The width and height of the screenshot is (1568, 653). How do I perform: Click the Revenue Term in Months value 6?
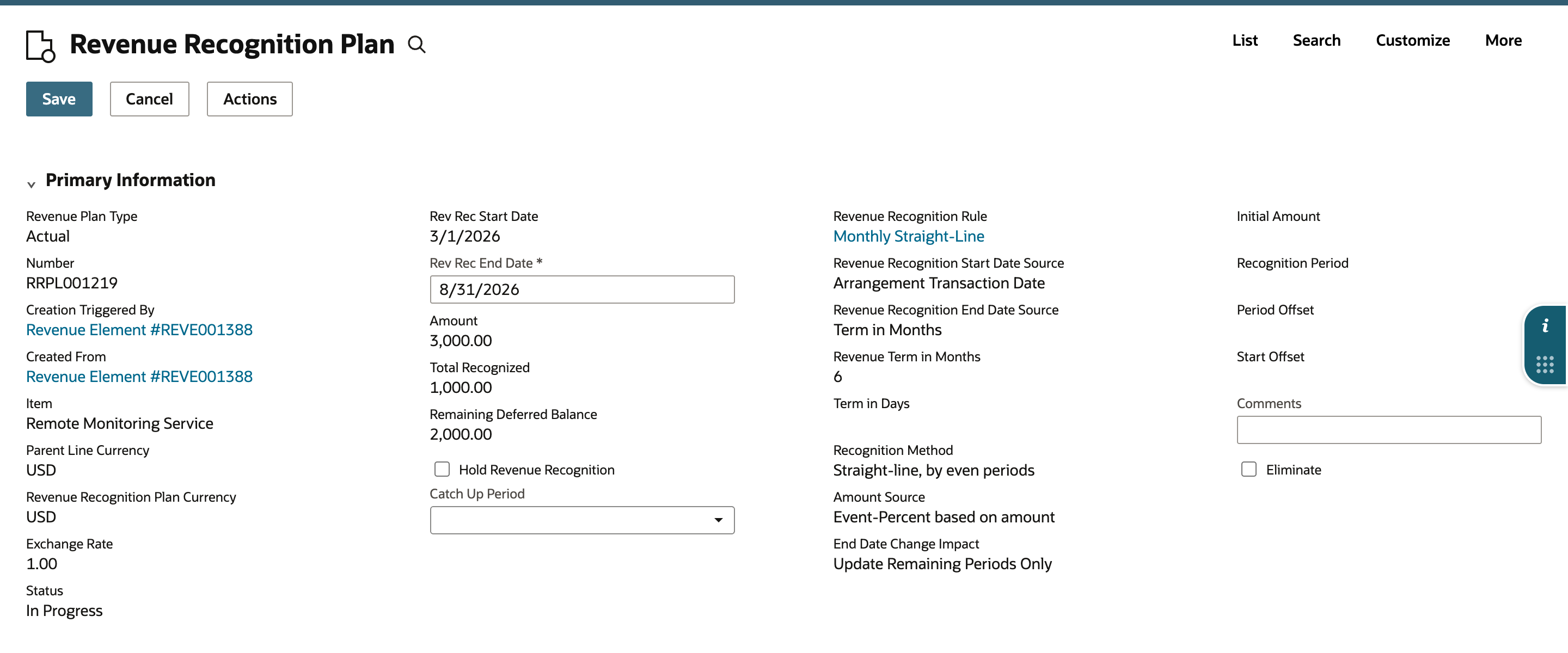click(x=837, y=377)
